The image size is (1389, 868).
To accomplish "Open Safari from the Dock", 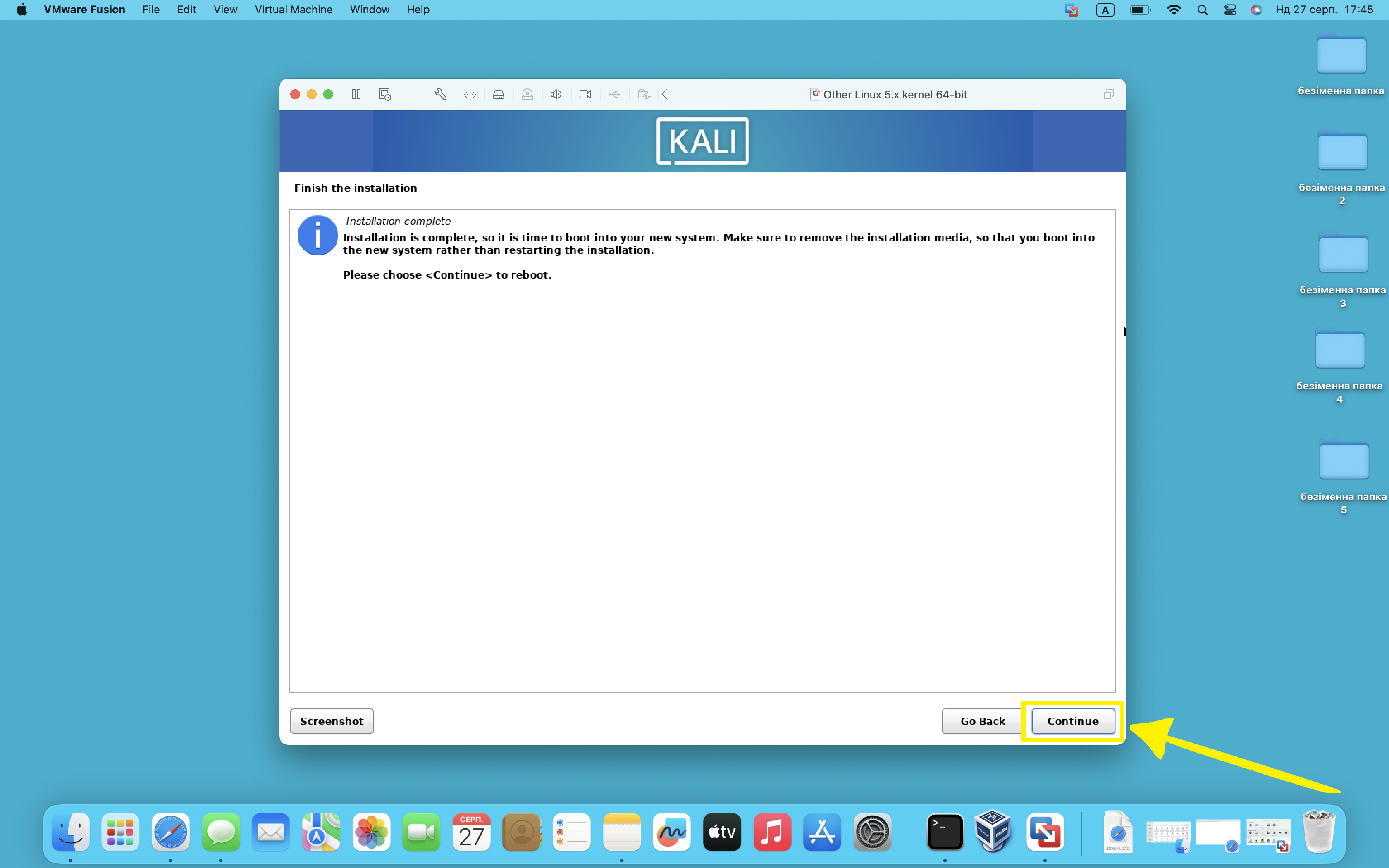I will pyautogui.click(x=170, y=832).
